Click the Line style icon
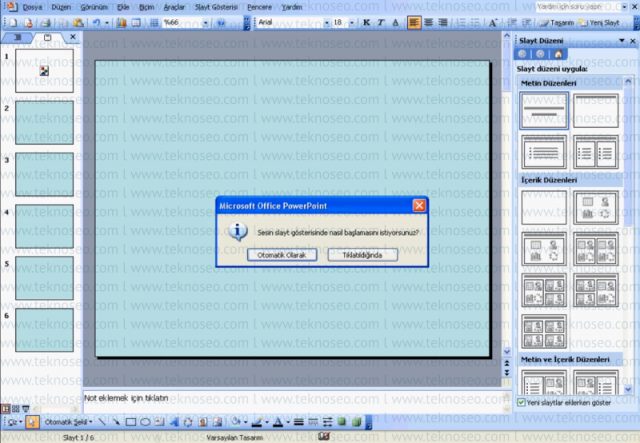The image size is (640, 443). pyautogui.click(x=298, y=422)
